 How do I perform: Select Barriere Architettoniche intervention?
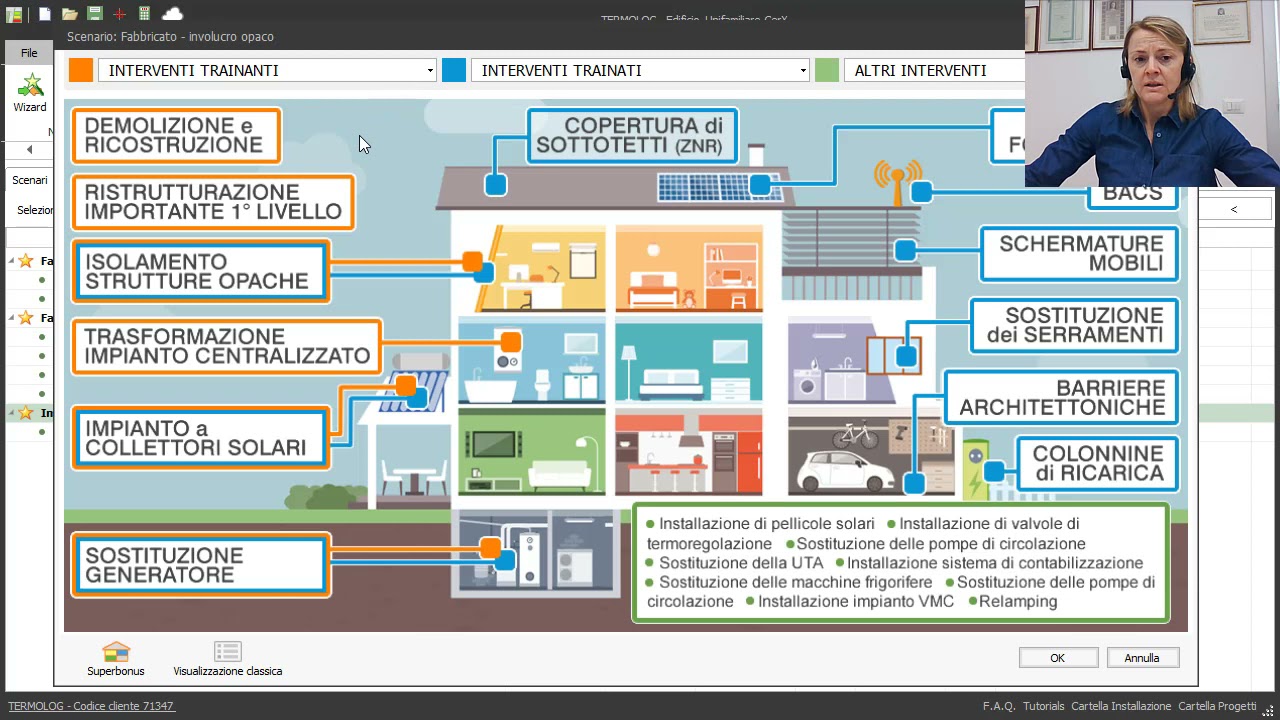coord(1061,397)
